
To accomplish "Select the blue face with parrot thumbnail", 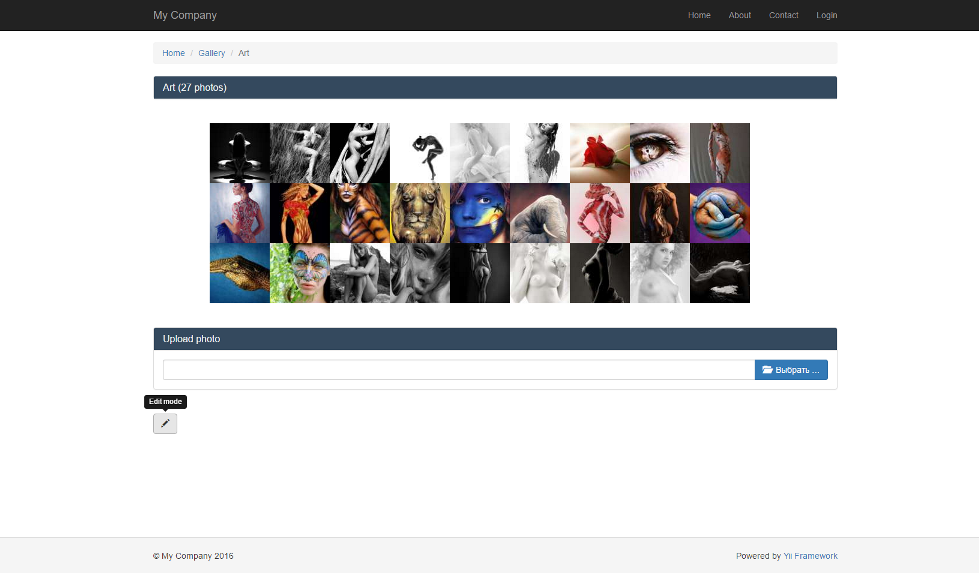I will [480, 213].
